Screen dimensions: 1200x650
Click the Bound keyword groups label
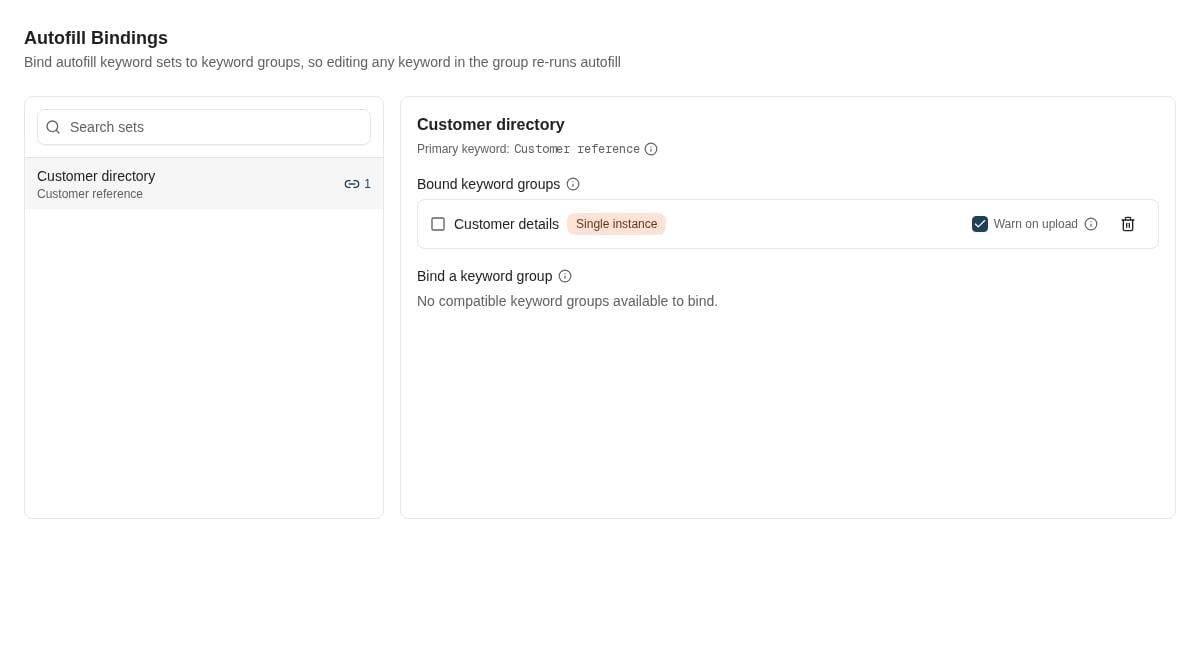[x=489, y=184]
